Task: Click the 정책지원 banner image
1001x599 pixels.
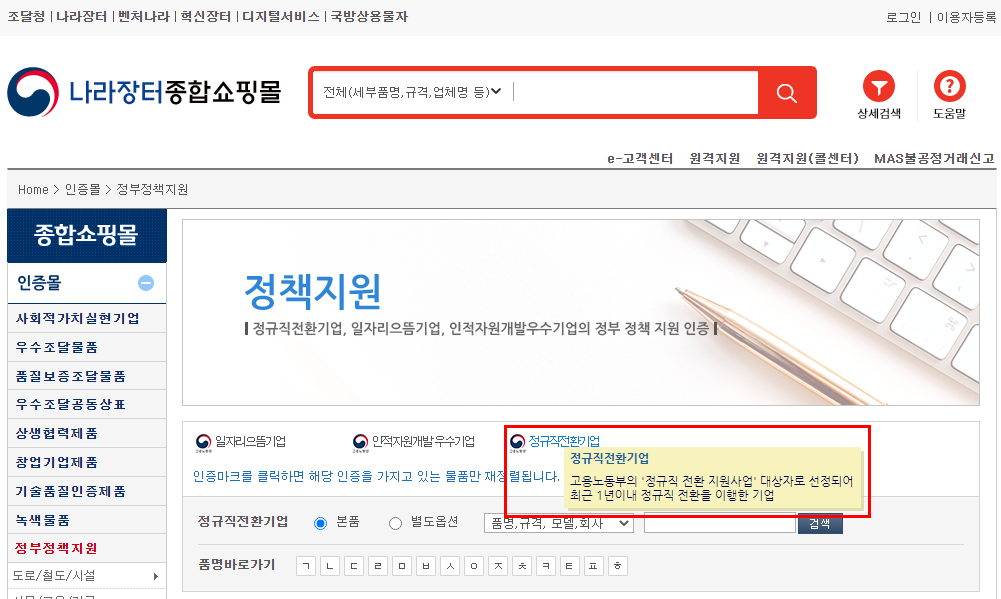Action: coord(581,313)
